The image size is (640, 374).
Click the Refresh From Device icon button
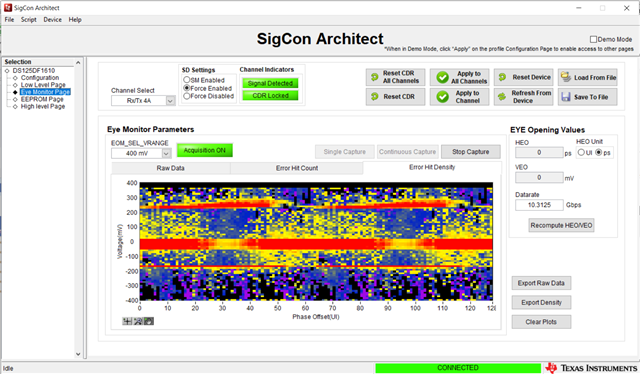[x=524, y=97]
